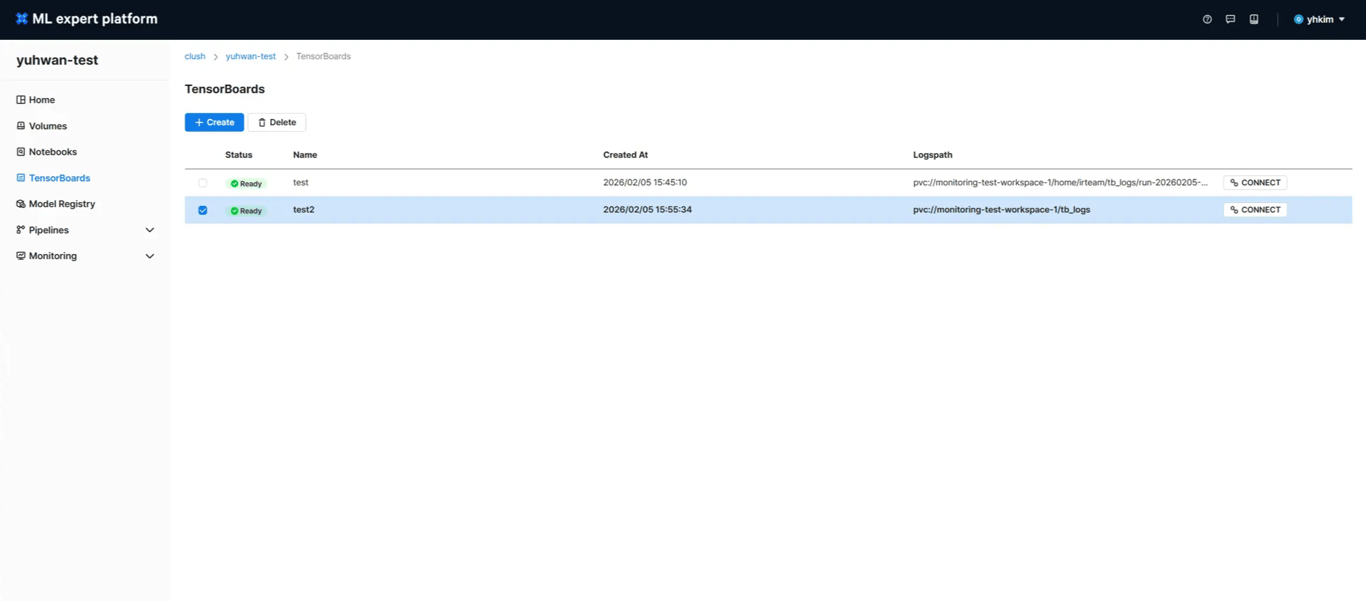Click the TensorBoards page heading
Image resolution: width=1366 pixels, height=601 pixels.
(225, 89)
